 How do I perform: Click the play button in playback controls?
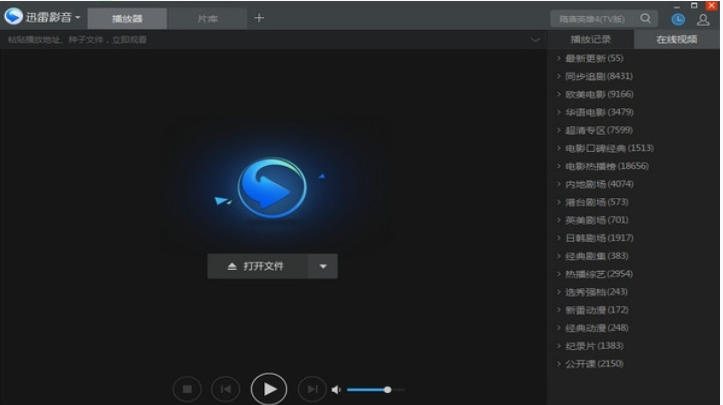pyautogui.click(x=268, y=388)
